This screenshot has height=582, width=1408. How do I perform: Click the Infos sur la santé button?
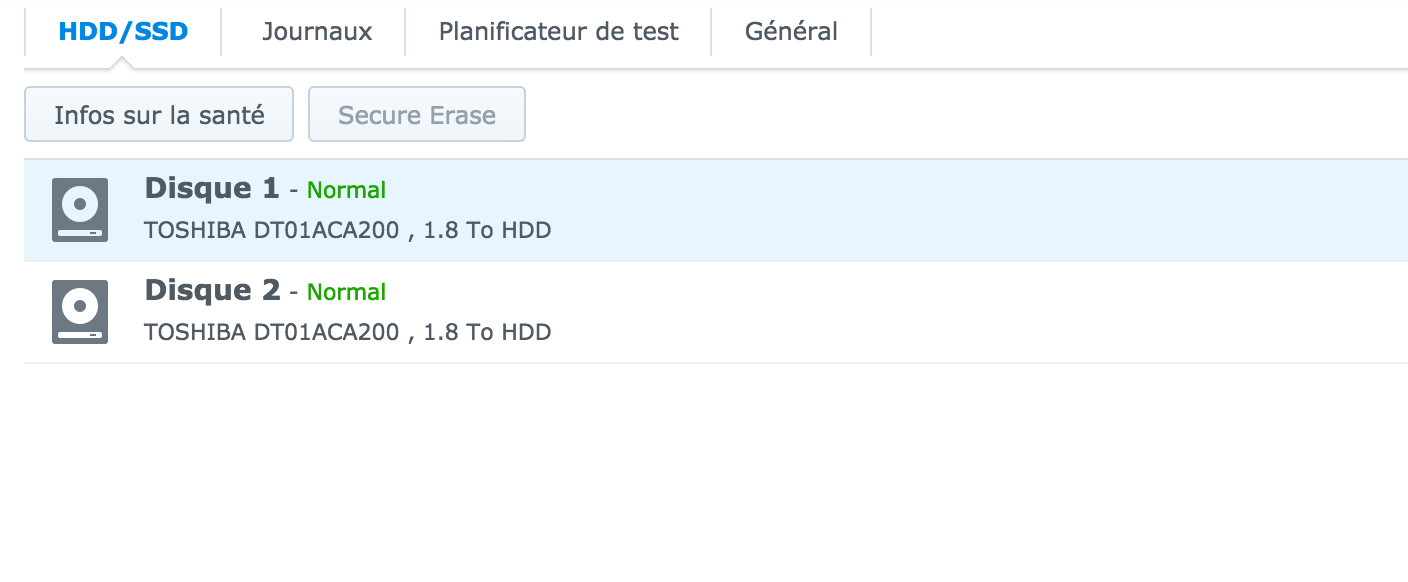(159, 115)
